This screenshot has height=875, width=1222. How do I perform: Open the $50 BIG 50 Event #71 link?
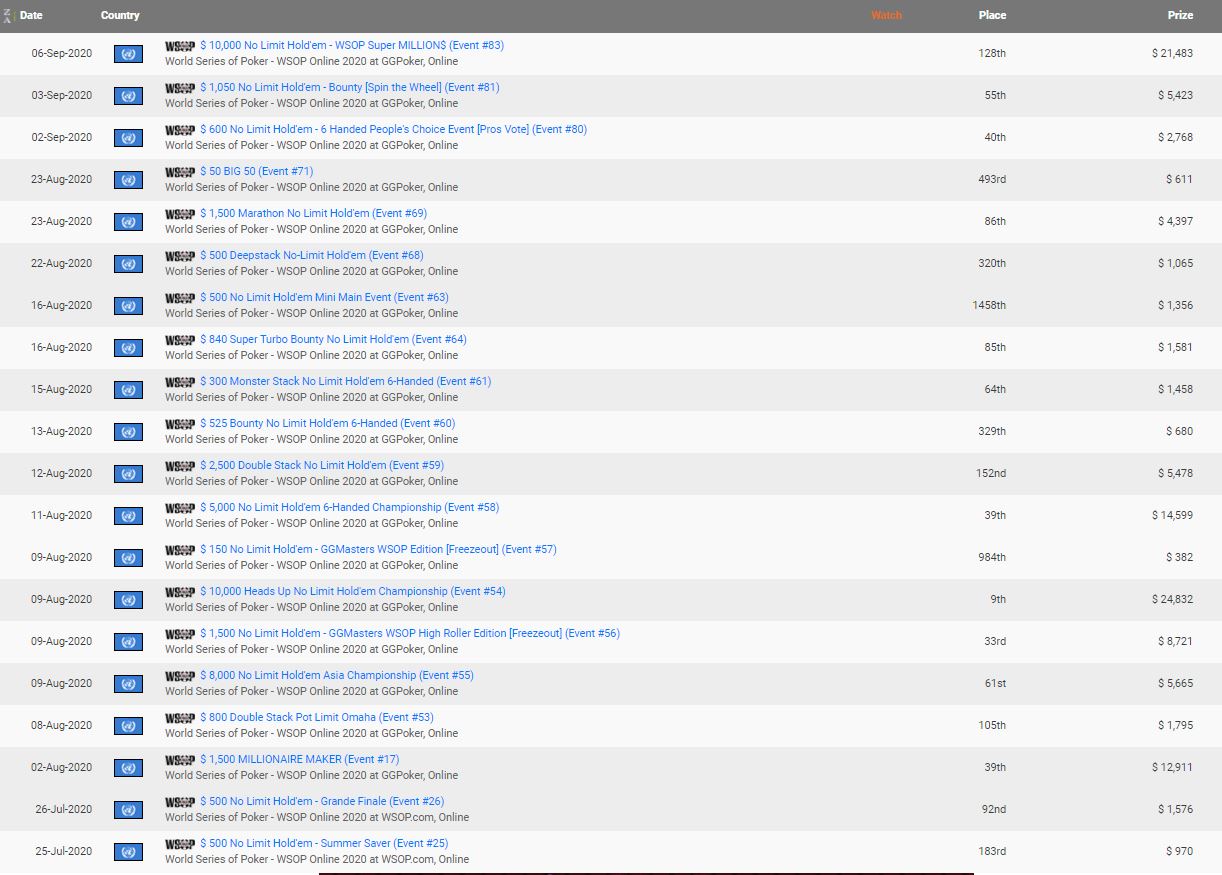257,171
